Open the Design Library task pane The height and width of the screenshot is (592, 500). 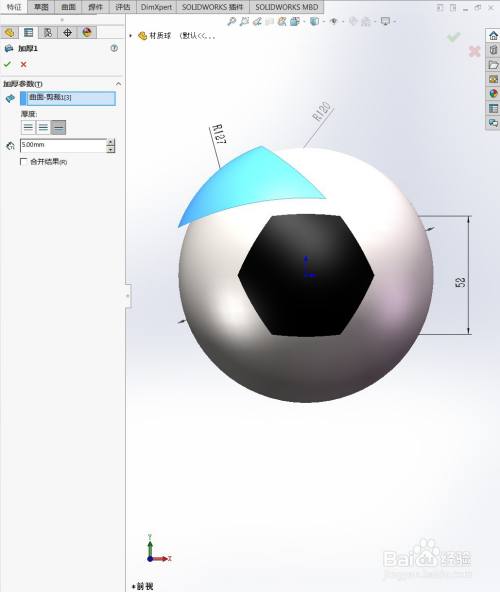[x=493, y=50]
